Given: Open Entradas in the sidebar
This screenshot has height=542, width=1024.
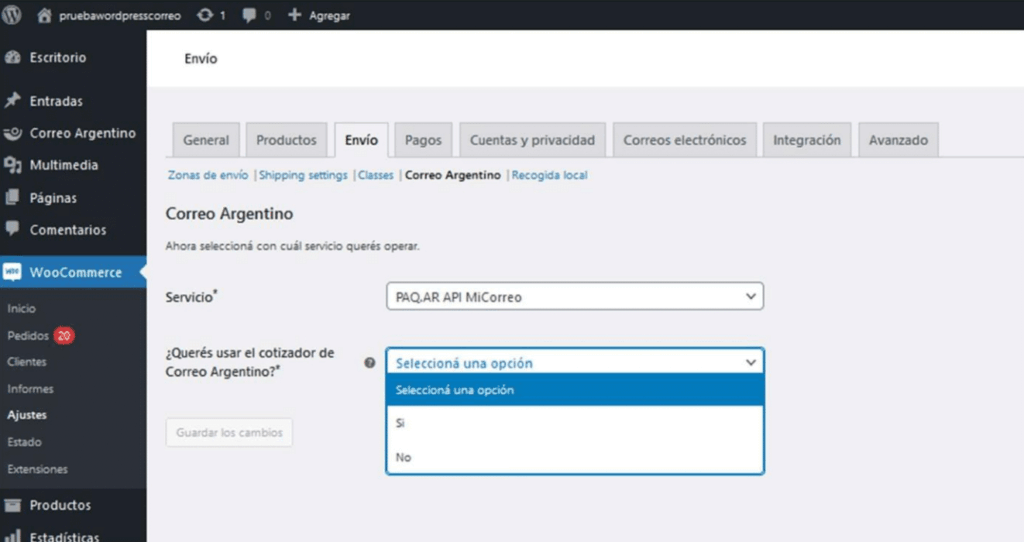Looking at the screenshot, I should [56, 101].
